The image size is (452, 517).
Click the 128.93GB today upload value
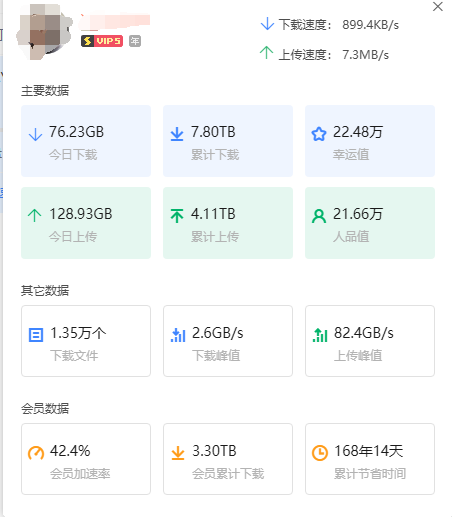click(81, 214)
